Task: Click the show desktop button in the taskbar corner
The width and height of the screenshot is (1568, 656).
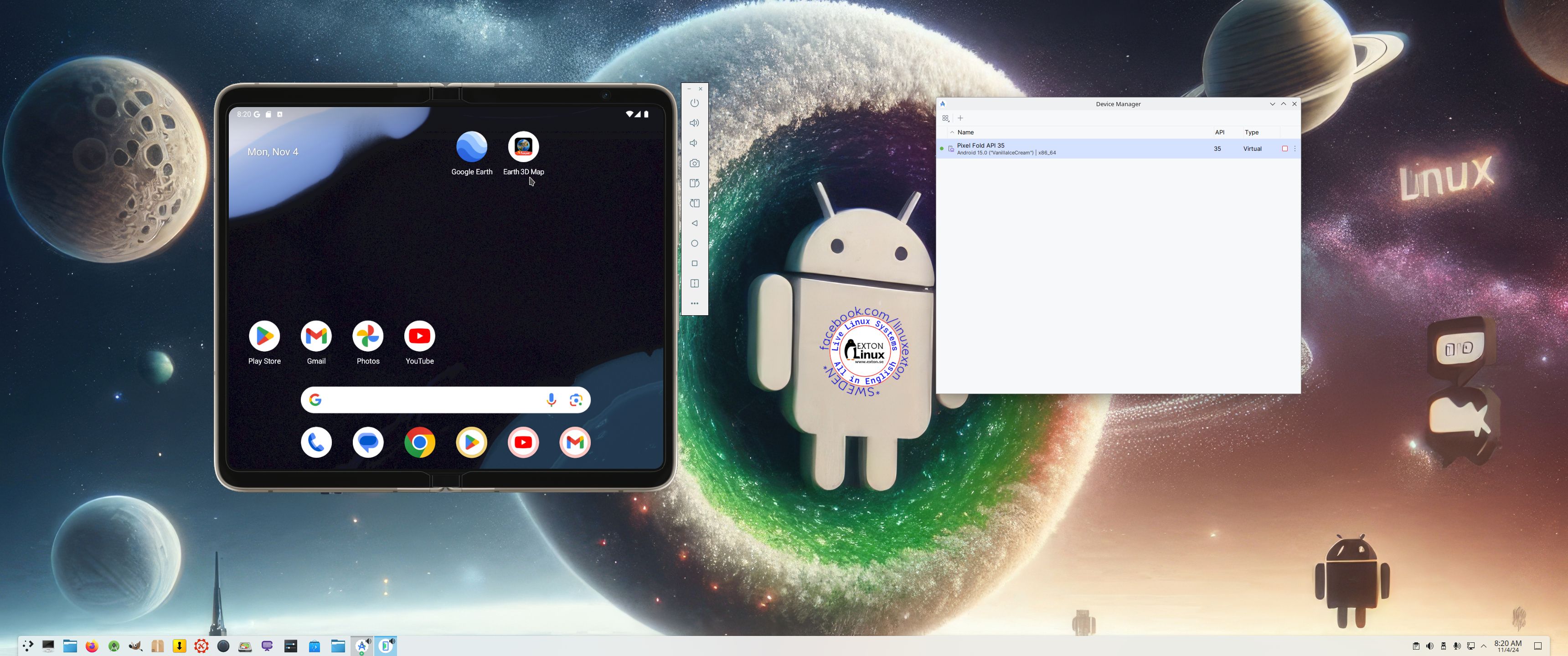Action: pos(1537,646)
